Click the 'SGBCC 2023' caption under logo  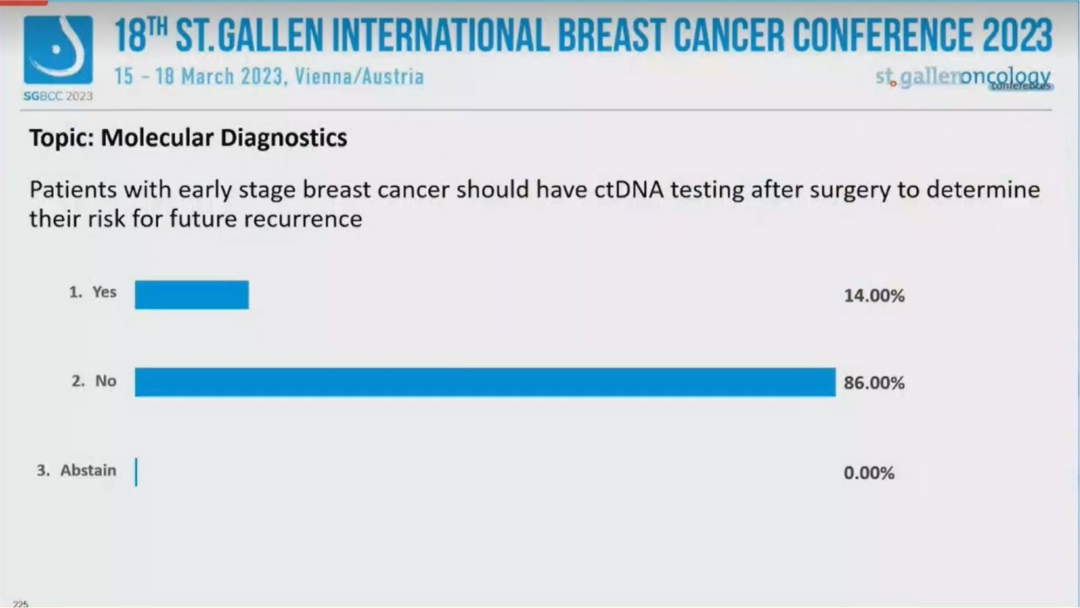58,96
